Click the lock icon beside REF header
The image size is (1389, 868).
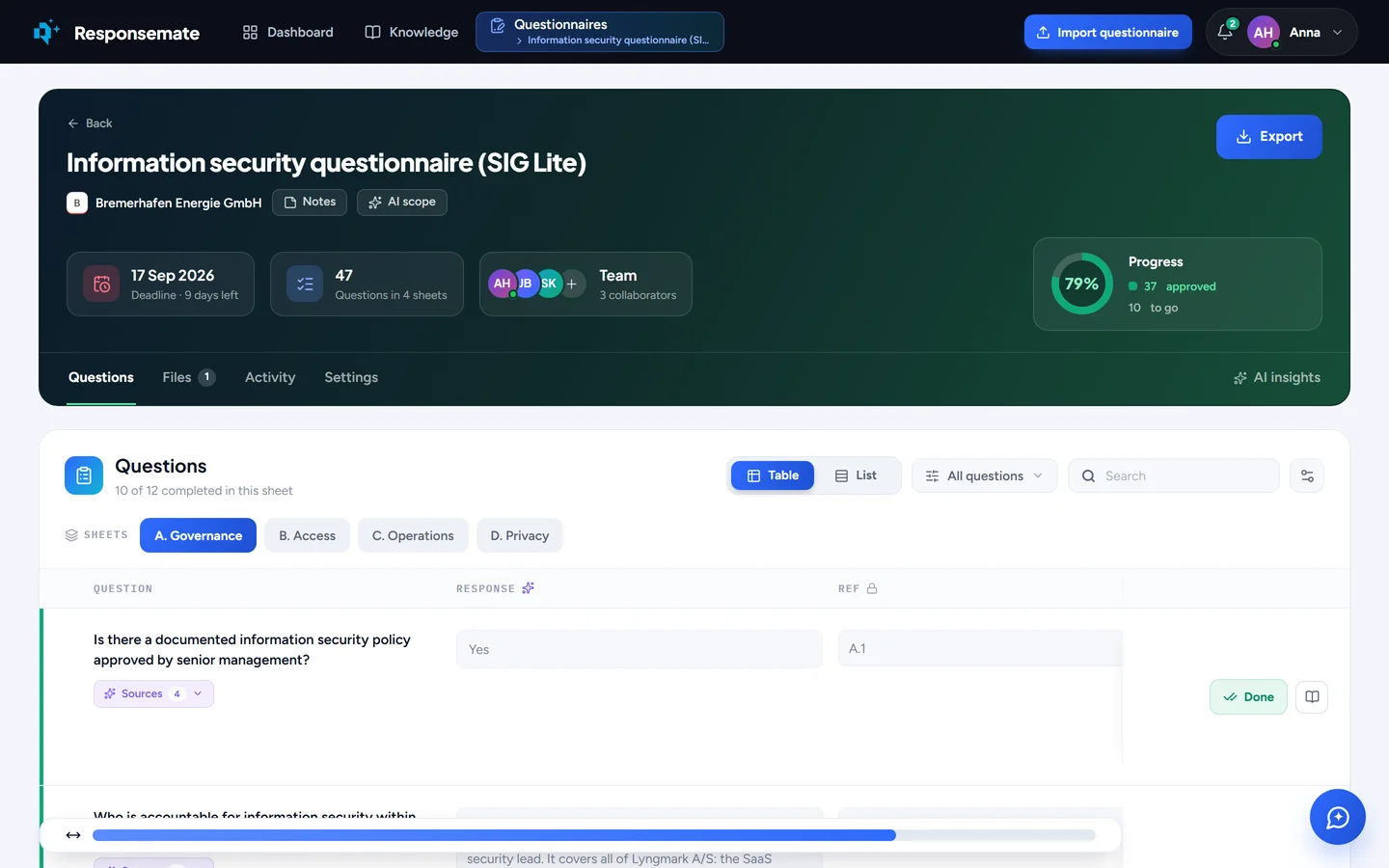point(872,588)
